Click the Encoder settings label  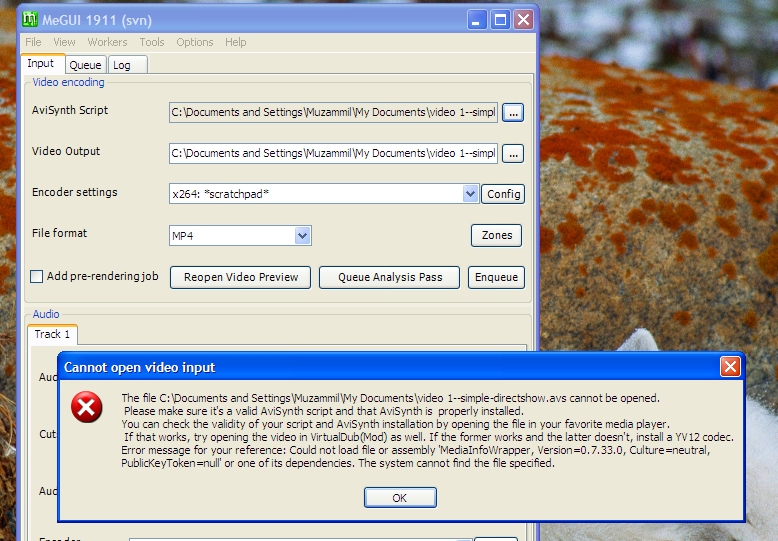(x=75, y=193)
